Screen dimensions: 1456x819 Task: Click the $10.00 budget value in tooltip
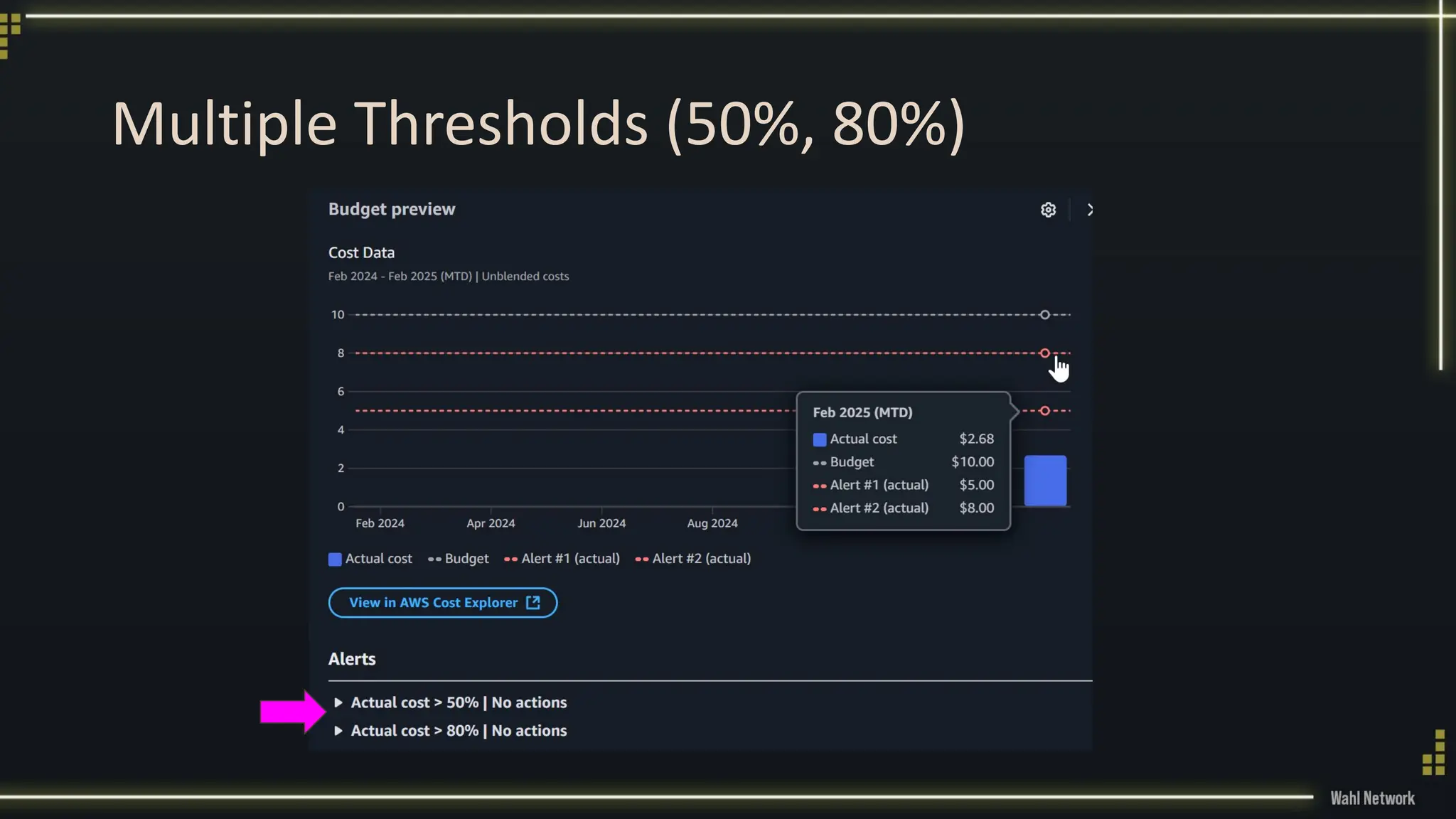973,461
